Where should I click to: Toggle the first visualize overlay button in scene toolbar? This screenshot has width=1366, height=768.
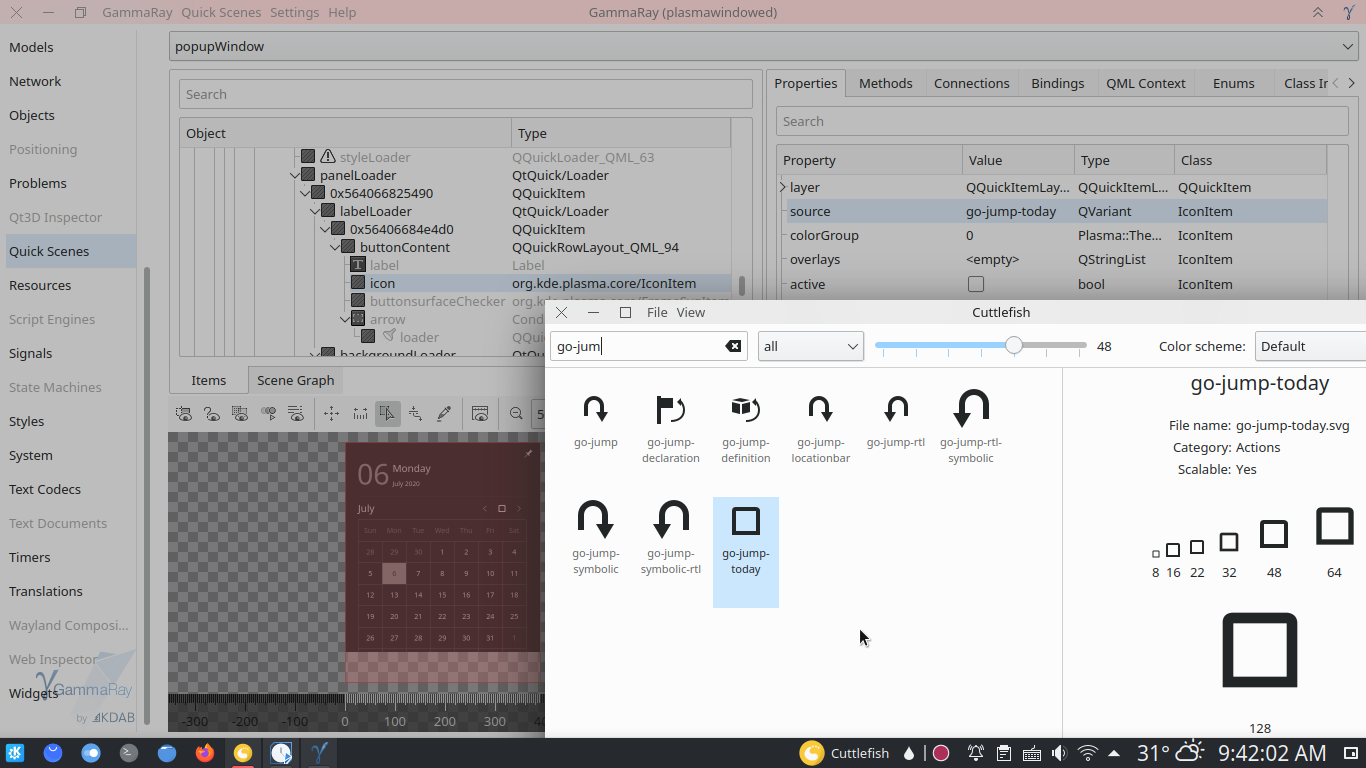pos(184,413)
